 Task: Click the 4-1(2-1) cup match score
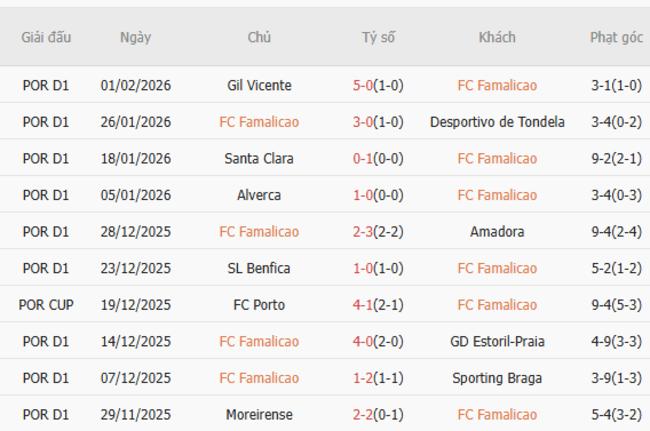378,305
